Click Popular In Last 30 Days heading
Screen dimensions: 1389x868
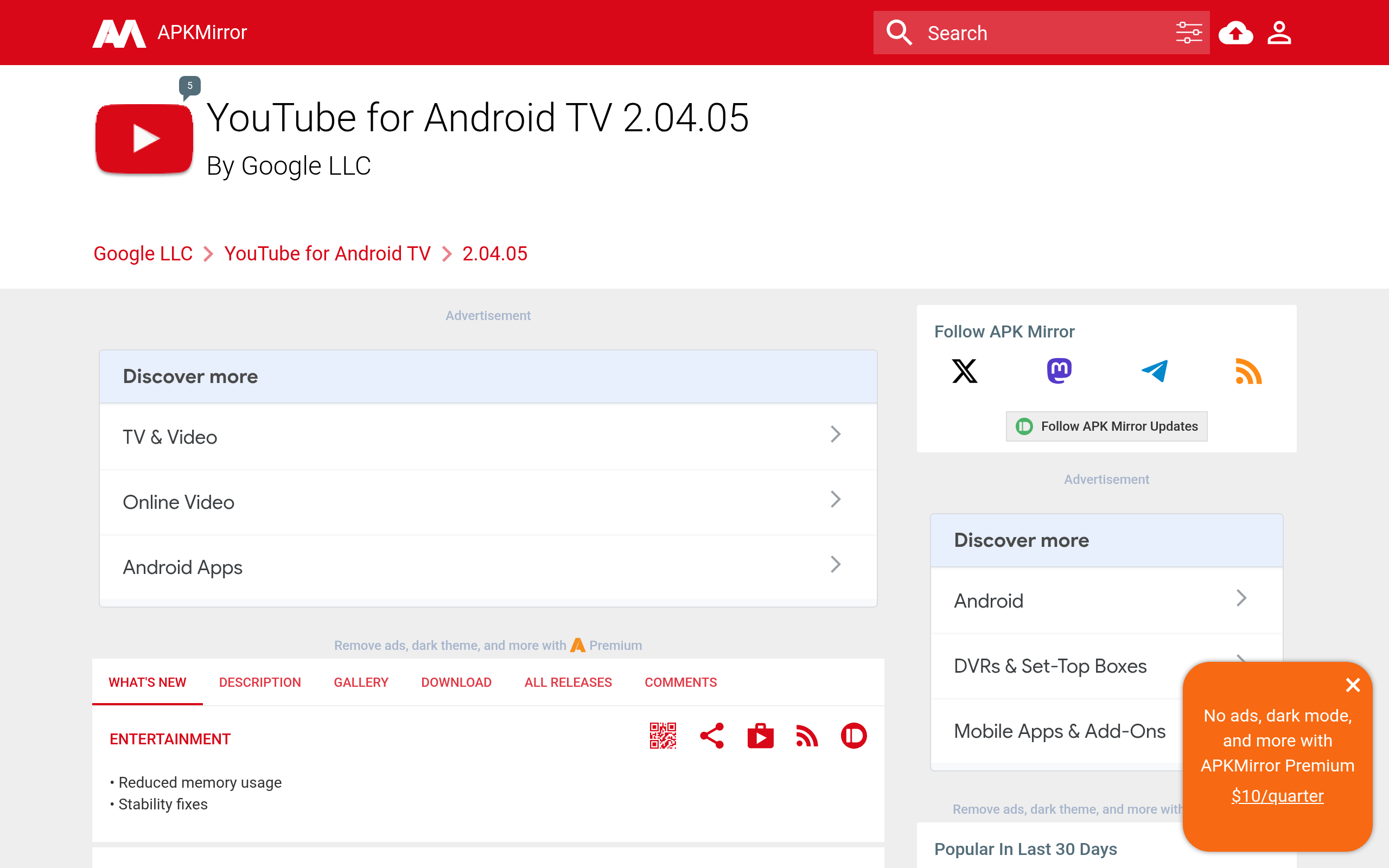pyautogui.click(x=1025, y=850)
